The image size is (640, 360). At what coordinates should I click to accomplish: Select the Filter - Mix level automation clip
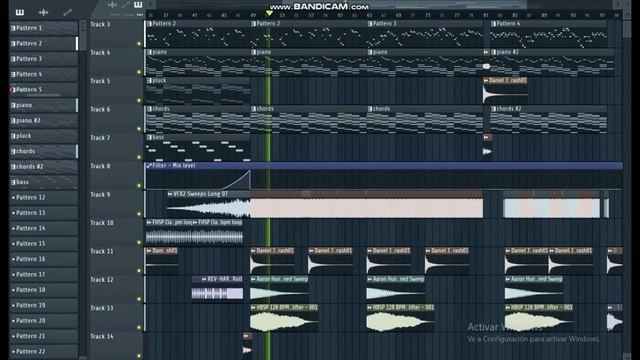(x=384, y=176)
